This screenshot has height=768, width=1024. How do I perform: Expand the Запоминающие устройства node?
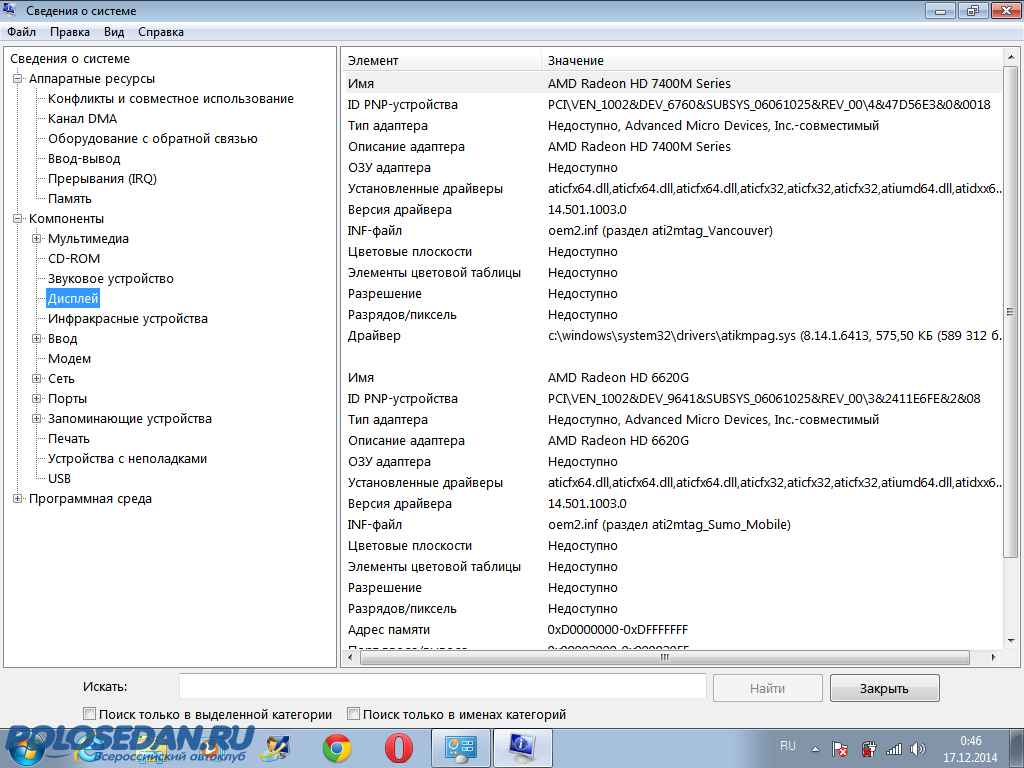click(x=37, y=419)
